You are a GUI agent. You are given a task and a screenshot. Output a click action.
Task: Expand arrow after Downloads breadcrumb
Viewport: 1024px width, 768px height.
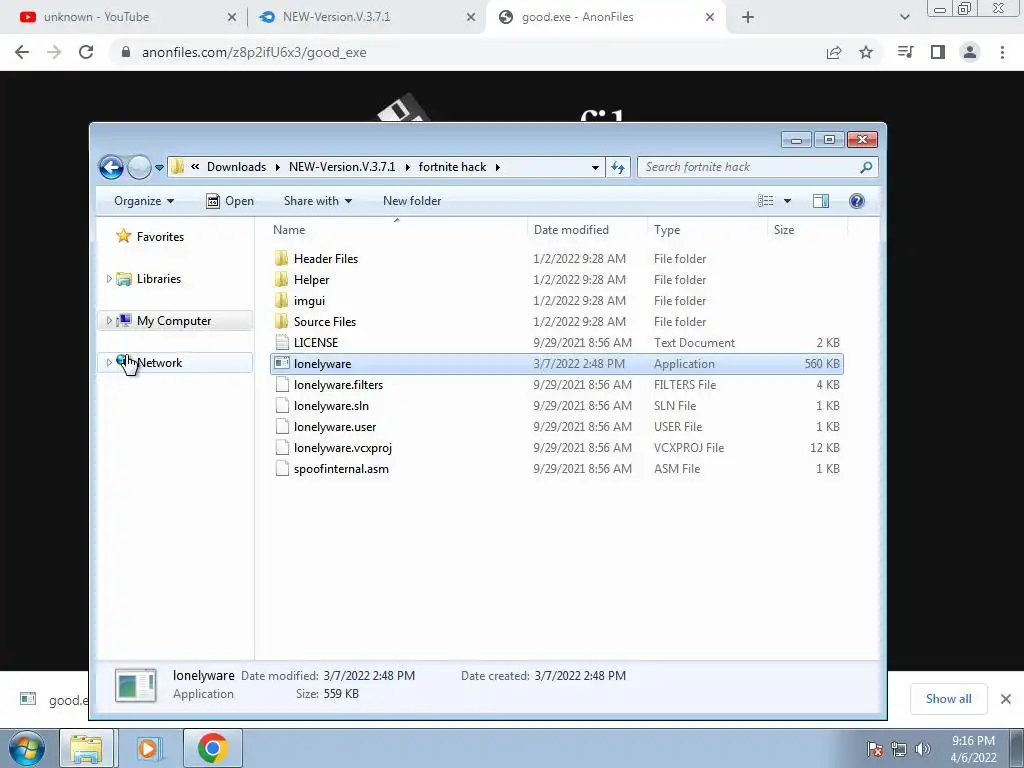(277, 167)
